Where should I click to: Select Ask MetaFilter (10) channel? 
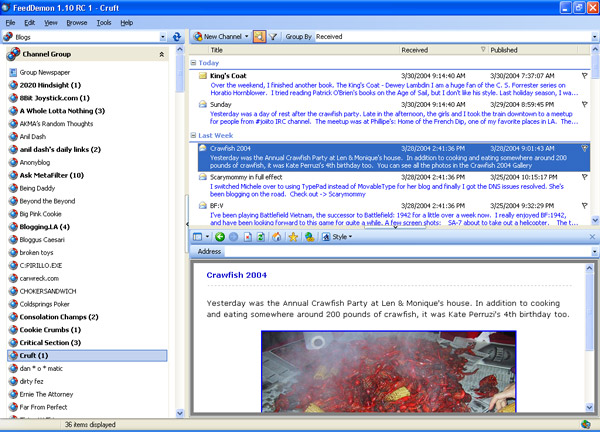click(x=51, y=175)
